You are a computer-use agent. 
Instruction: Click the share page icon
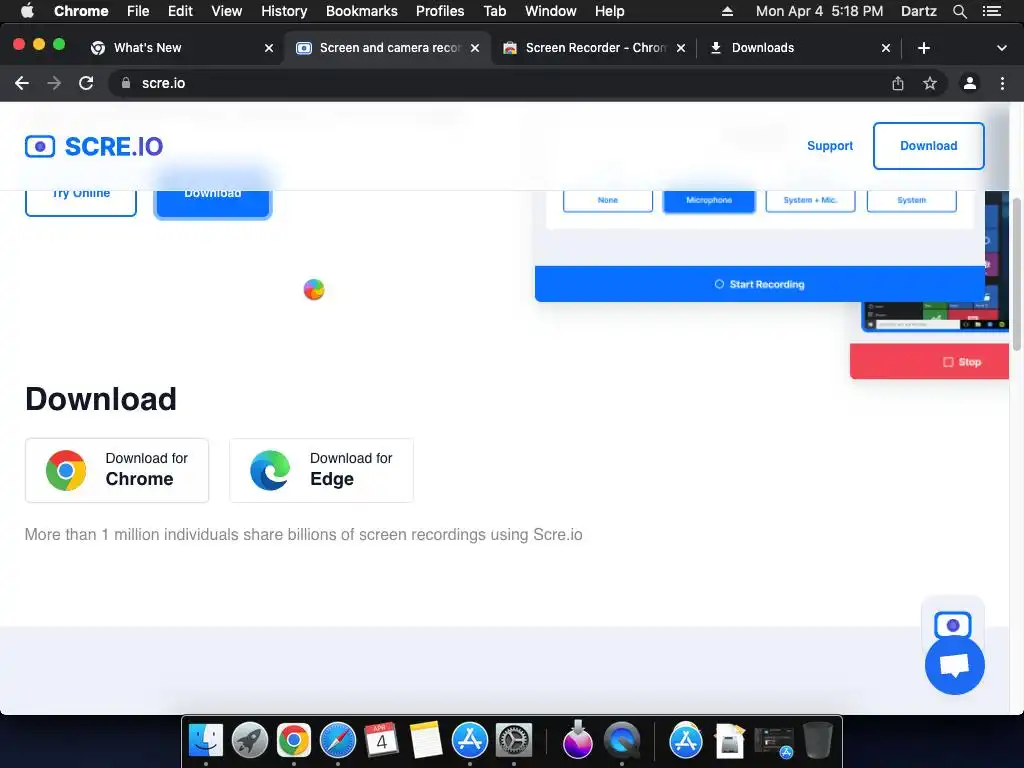(x=897, y=83)
